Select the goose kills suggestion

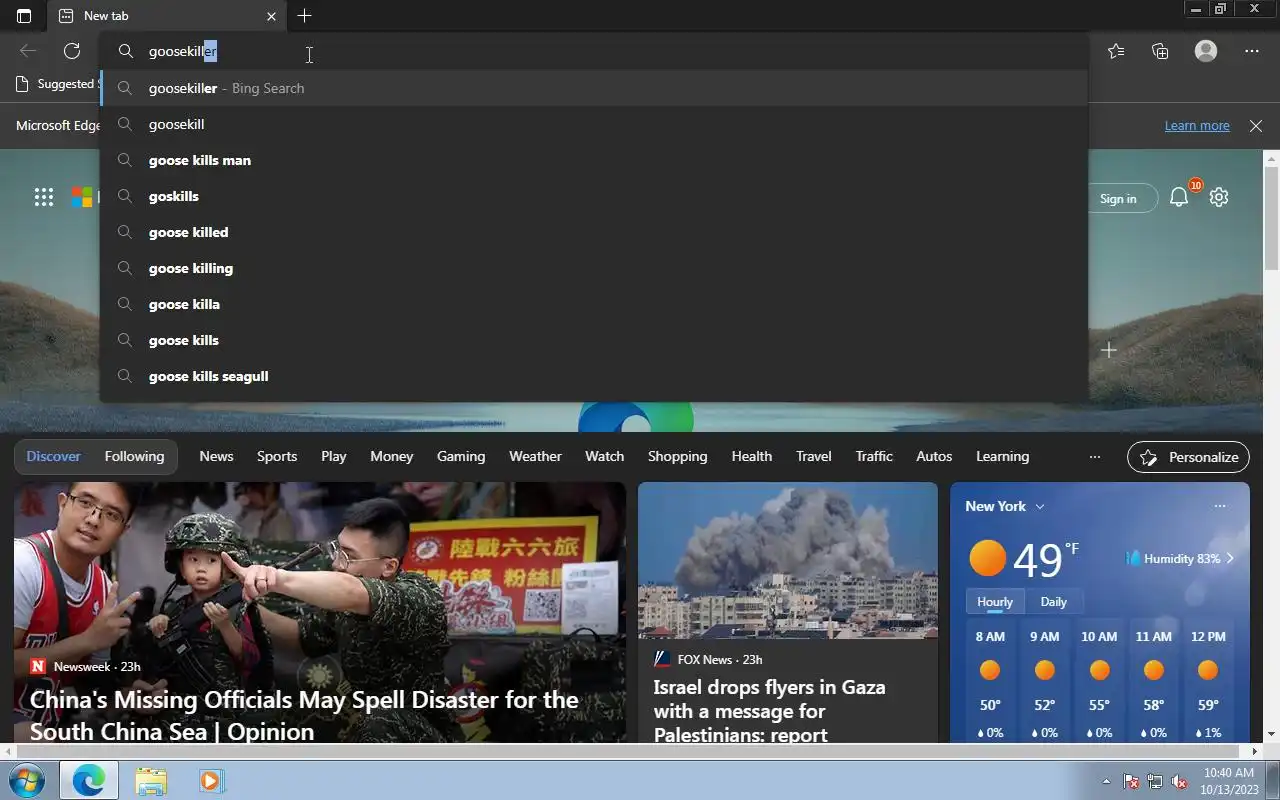tap(594, 340)
